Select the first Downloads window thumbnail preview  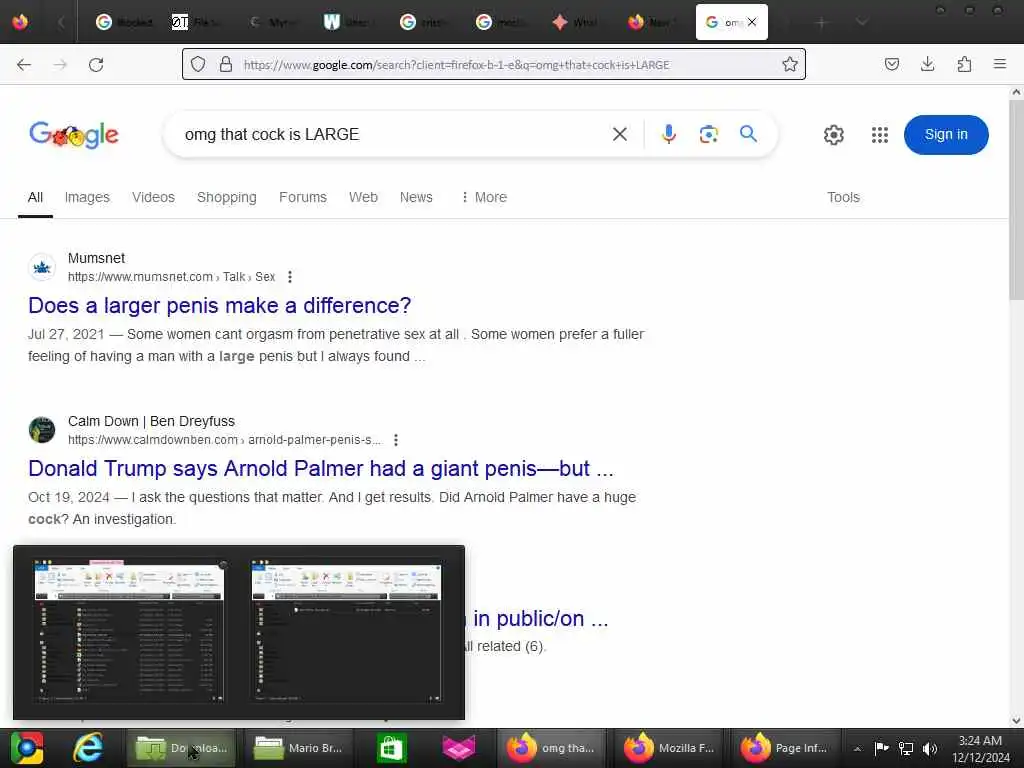click(x=129, y=631)
